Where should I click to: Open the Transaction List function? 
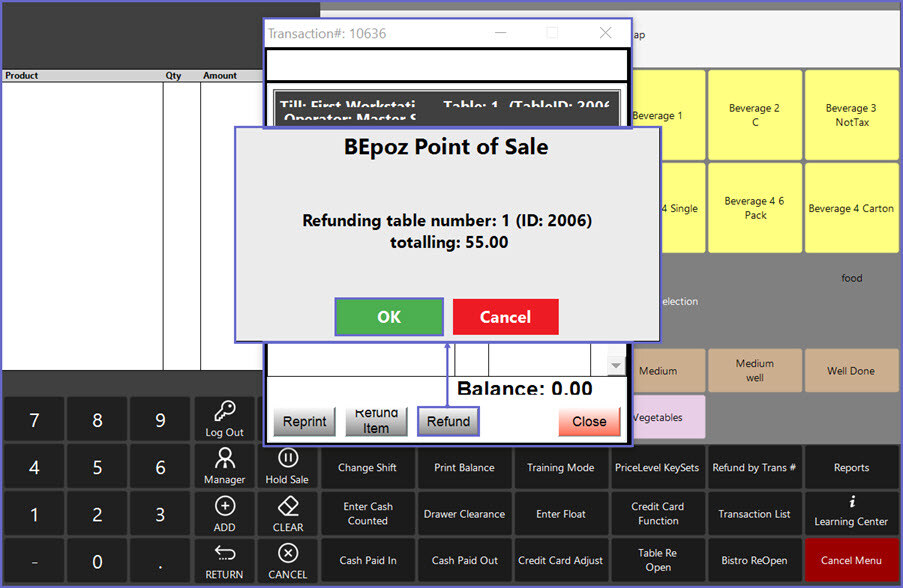point(754,514)
